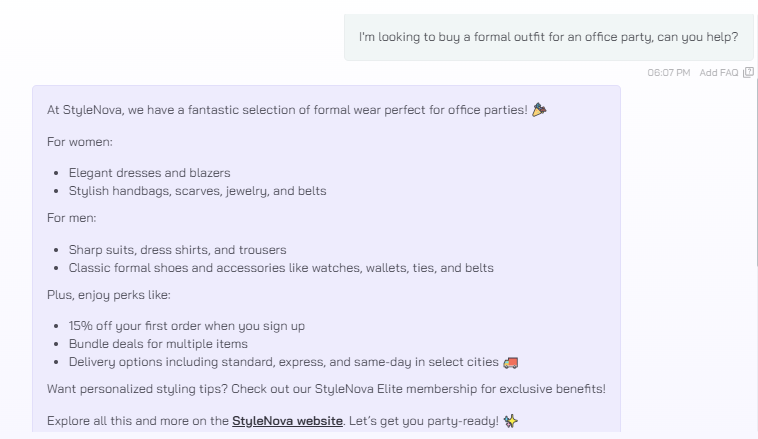
Task: Click the user's formal outfit message bubble
Action: coord(549,37)
